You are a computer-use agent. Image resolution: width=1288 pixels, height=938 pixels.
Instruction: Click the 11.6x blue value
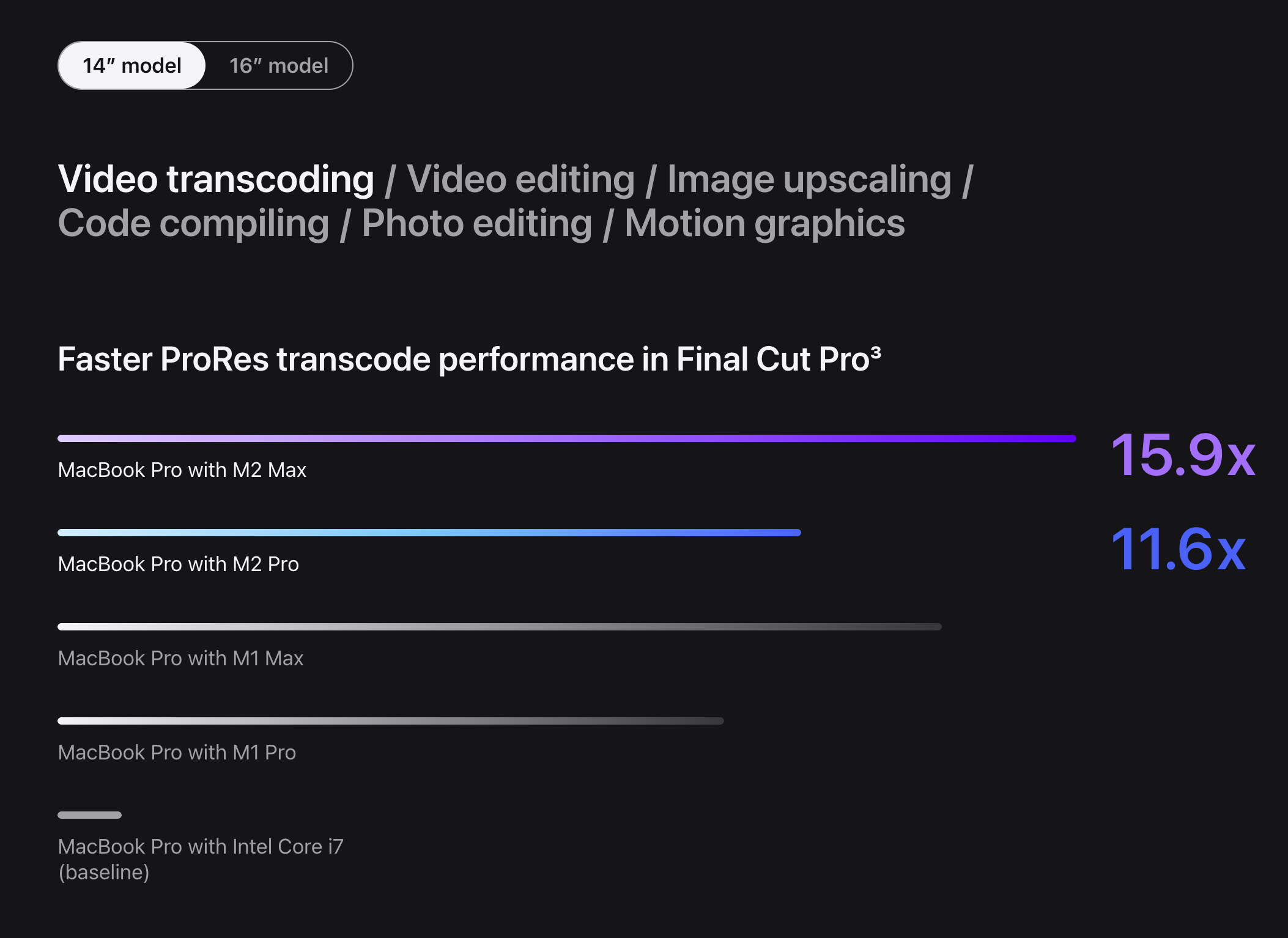[x=1178, y=549]
